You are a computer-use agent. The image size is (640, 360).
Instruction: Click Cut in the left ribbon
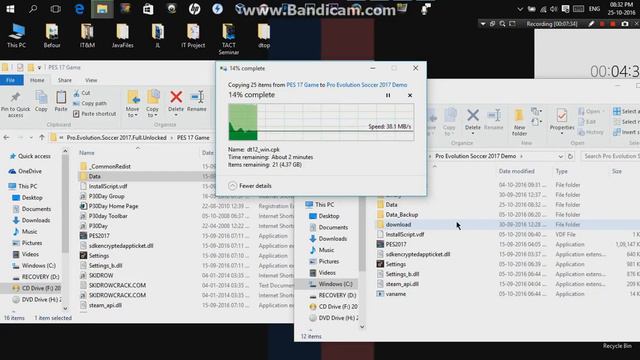coord(82,93)
